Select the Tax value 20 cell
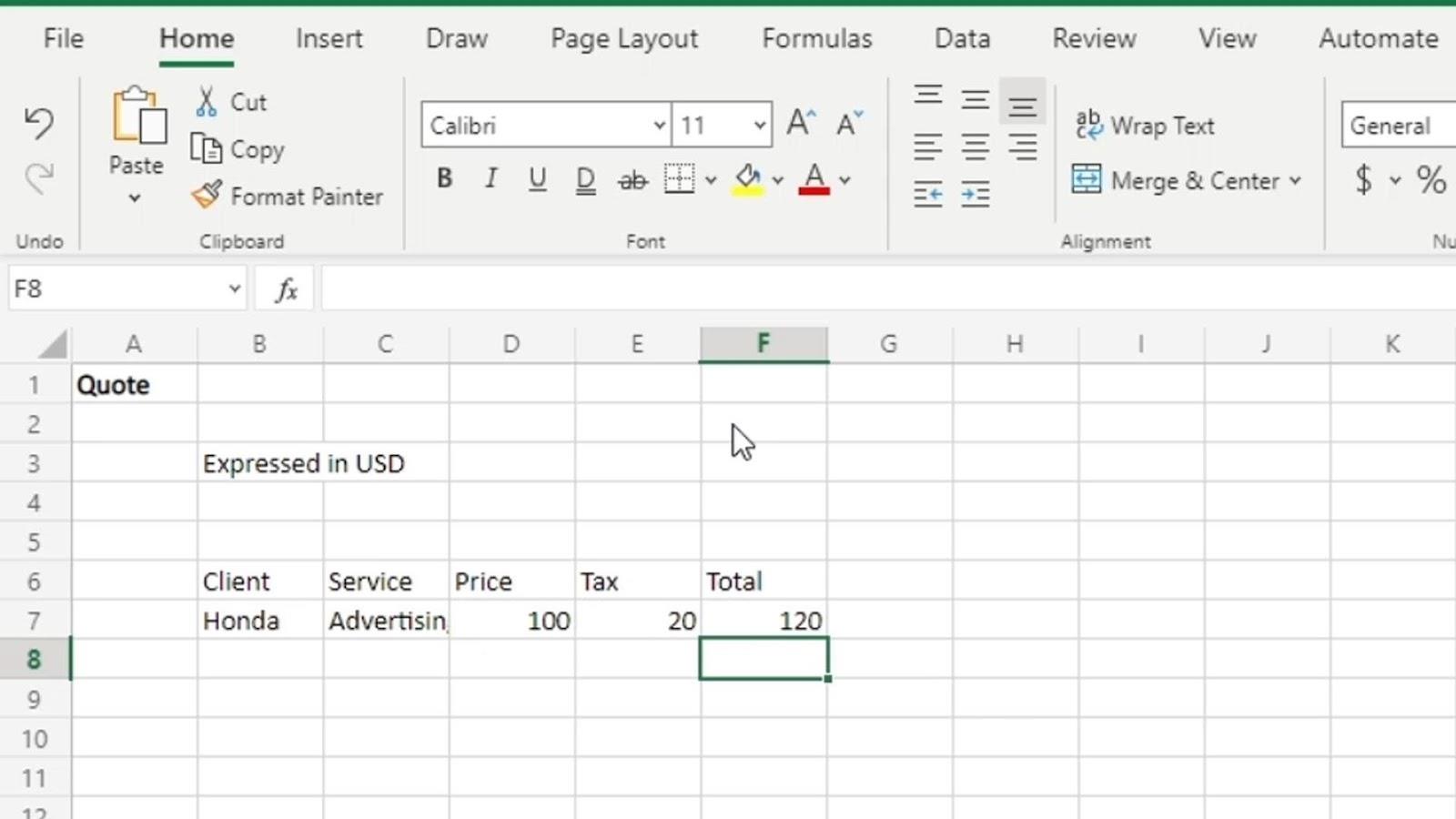 coord(638,621)
